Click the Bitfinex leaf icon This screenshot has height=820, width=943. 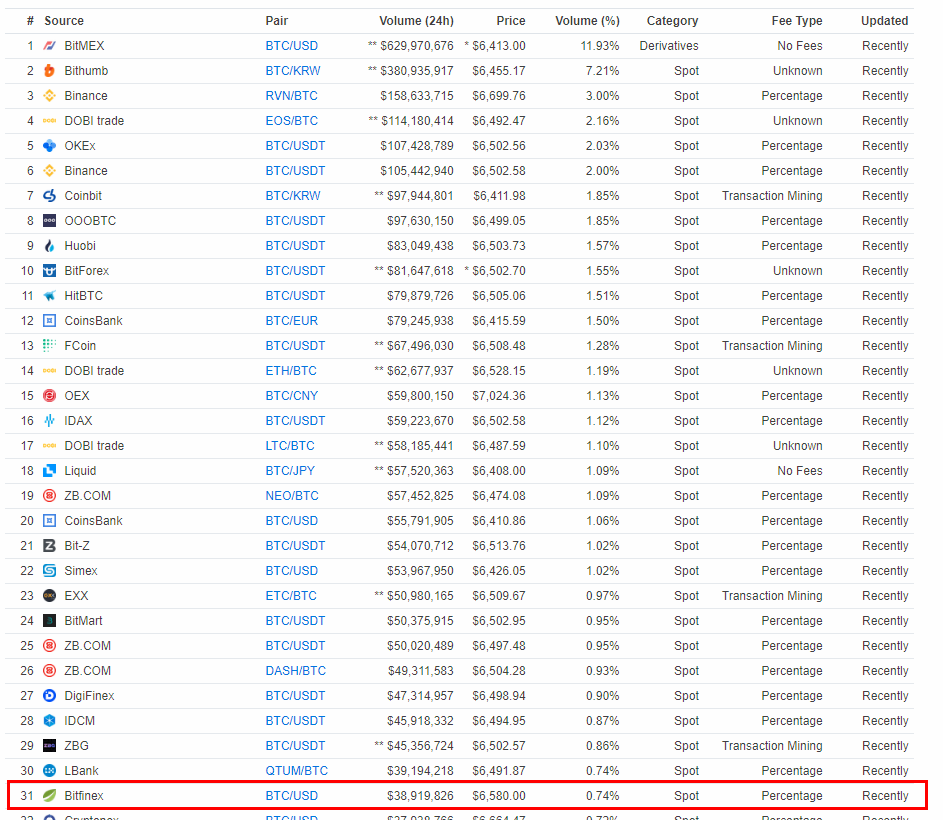point(50,796)
